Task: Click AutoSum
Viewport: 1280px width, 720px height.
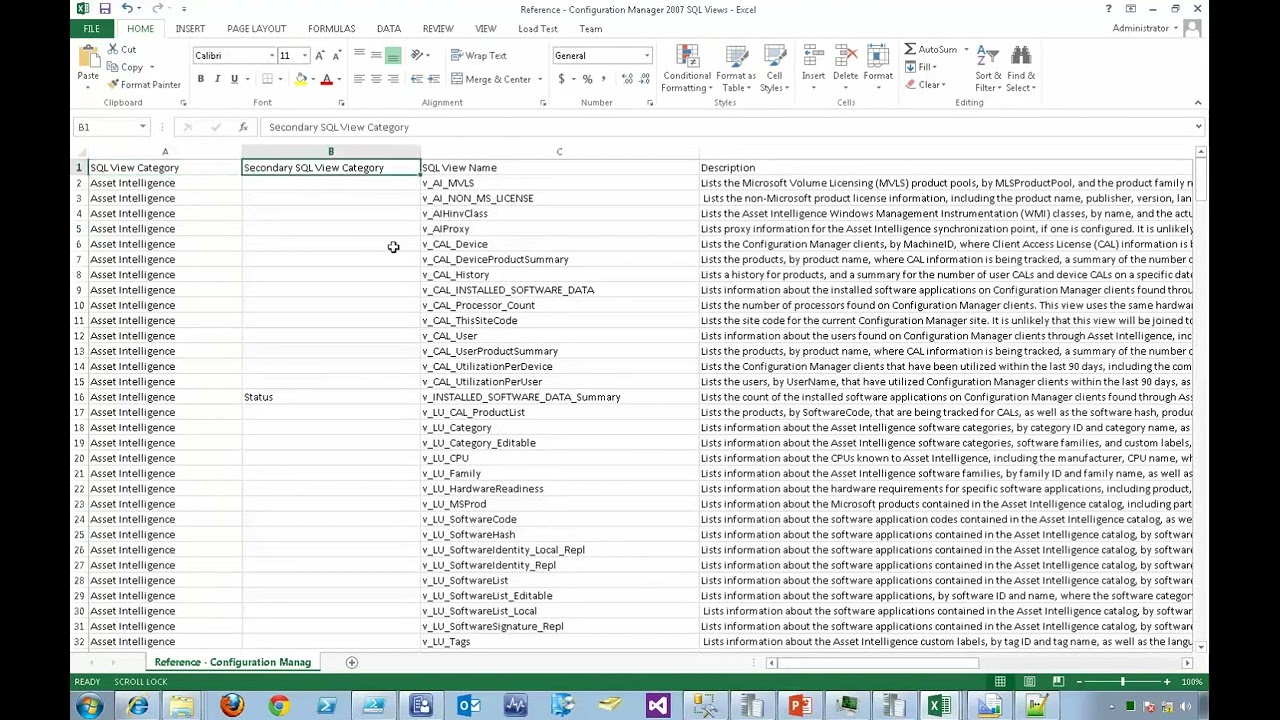Action: pyautogui.click(x=931, y=50)
